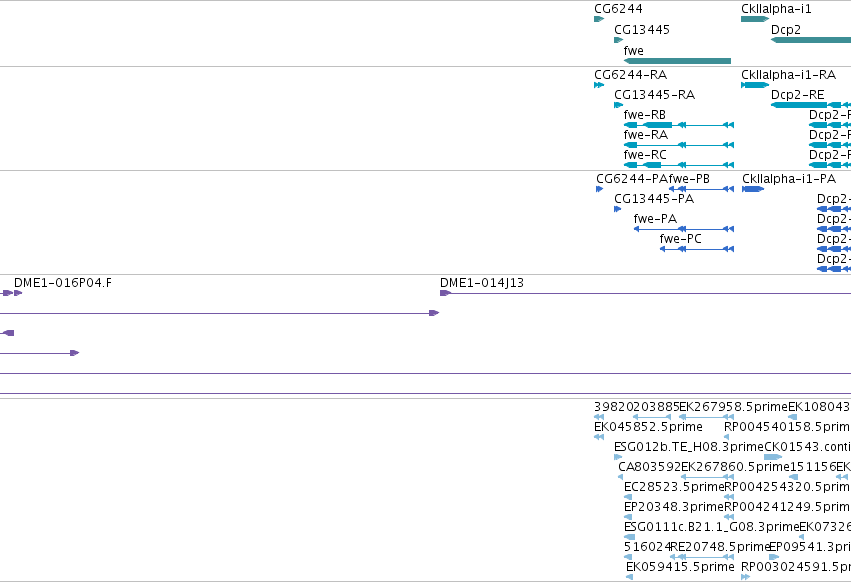Screen dimensions: 851x582
Task: Open the CkIIalpha-i1 gene label
Action: pyautogui.click(x=776, y=9)
